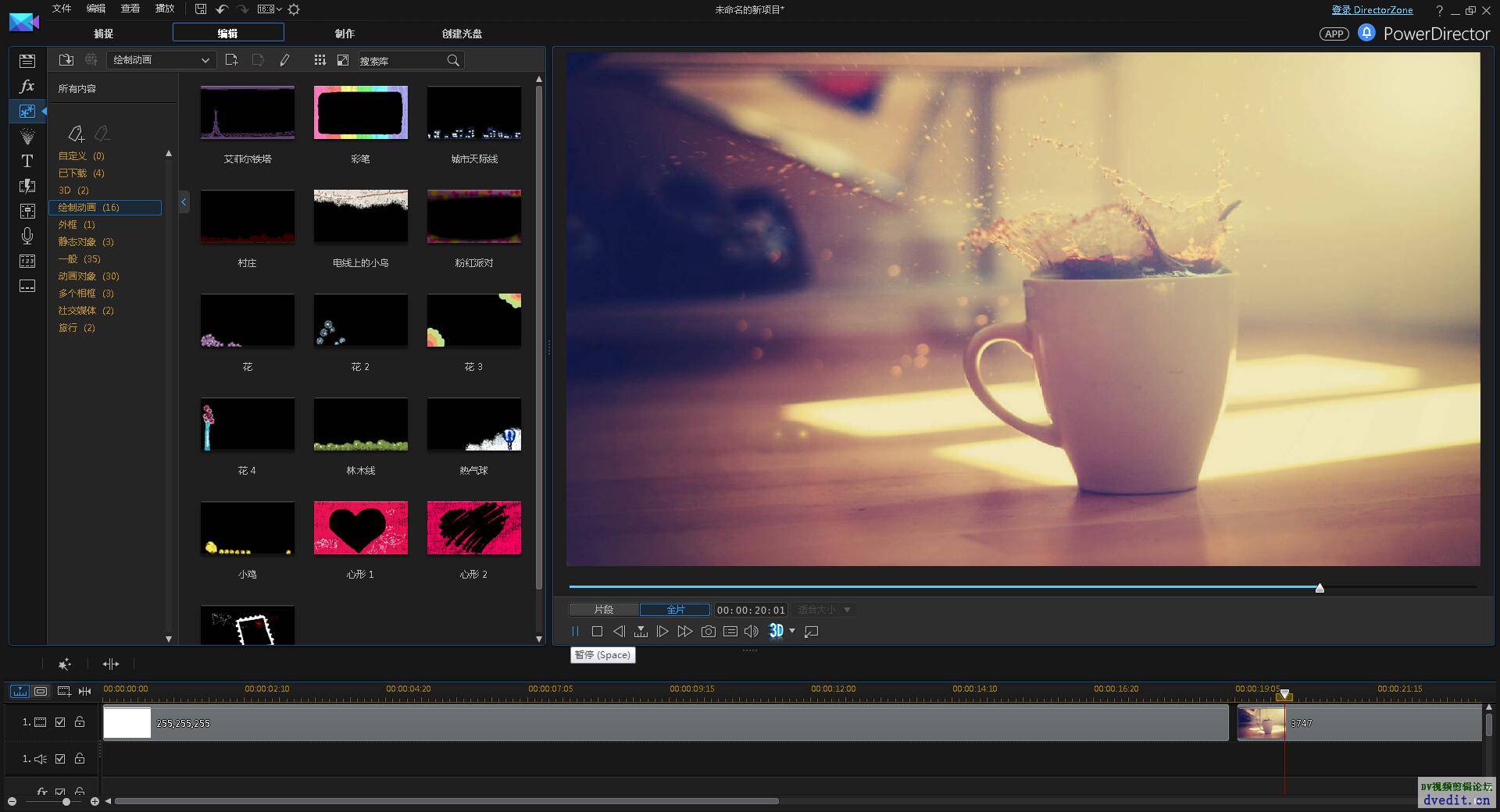
Task: Pause the preview playback
Action: 575,631
